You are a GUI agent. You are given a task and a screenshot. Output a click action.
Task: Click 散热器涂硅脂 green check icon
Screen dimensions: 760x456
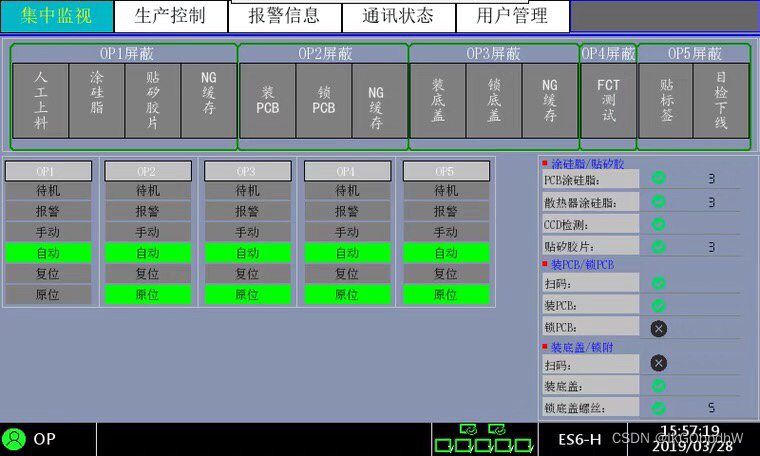658,201
